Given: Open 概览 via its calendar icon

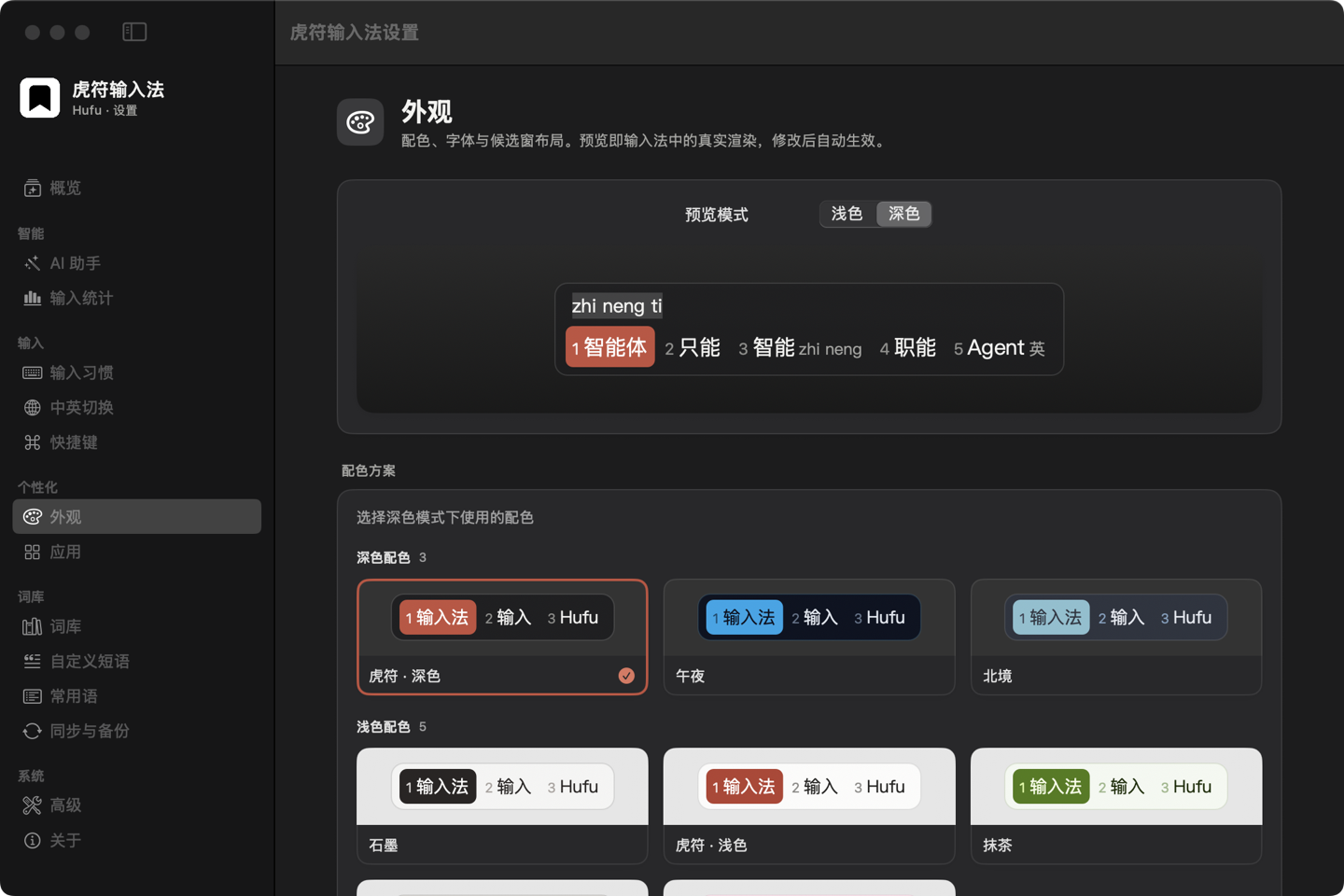Looking at the screenshot, I should [32, 189].
